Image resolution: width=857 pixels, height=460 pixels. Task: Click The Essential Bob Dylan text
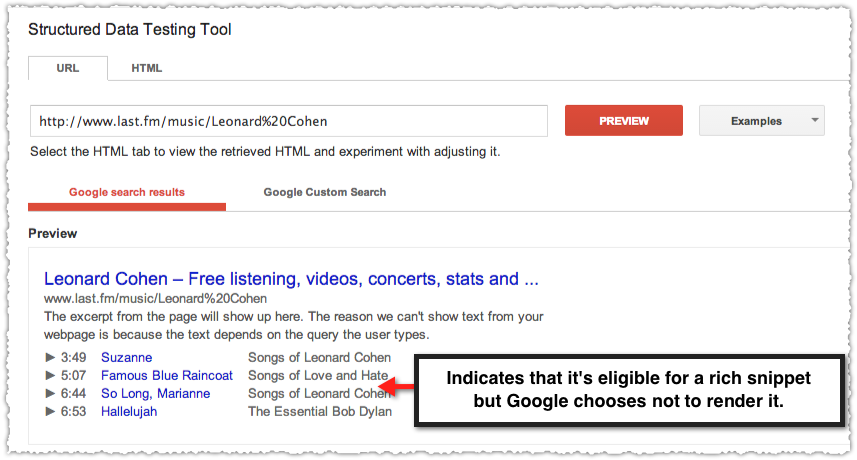pyautogui.click(x=320, y=411)
